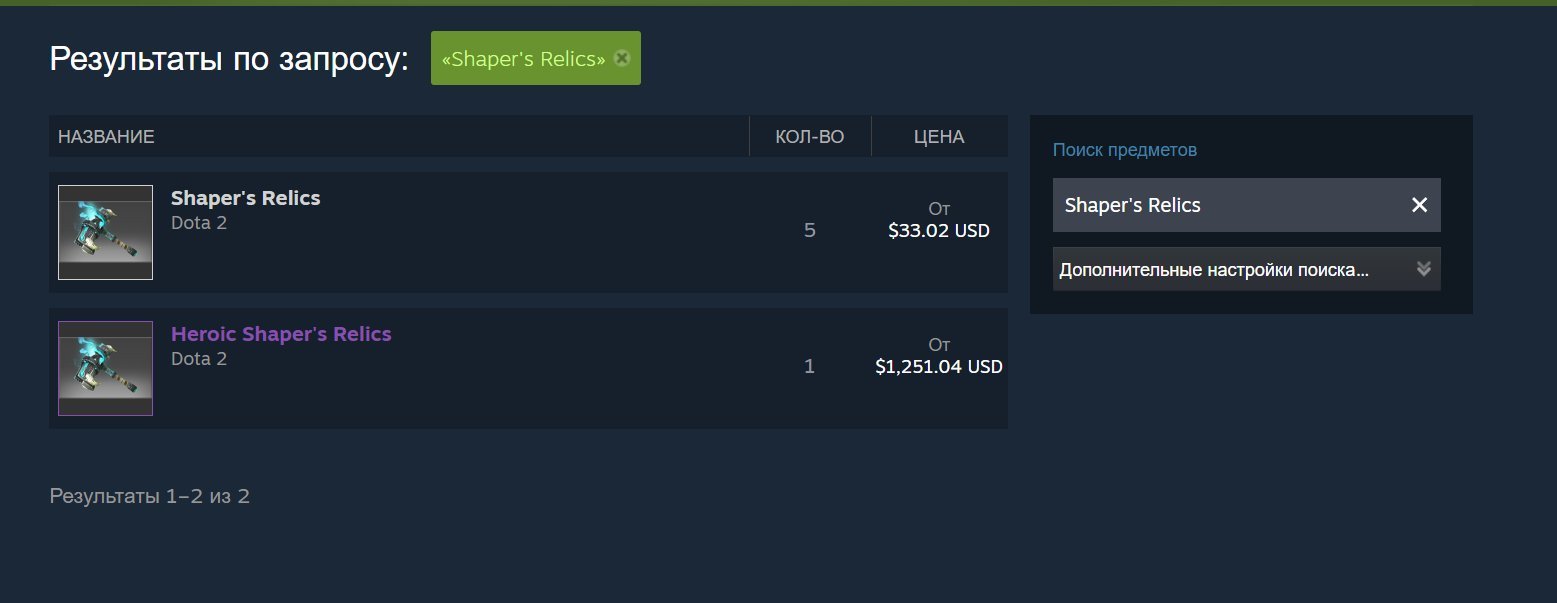Viewport: 1557px width, 603px height.
Task: Click Dota 2 label under Shaper's Relics
Action: coord(199,223)
